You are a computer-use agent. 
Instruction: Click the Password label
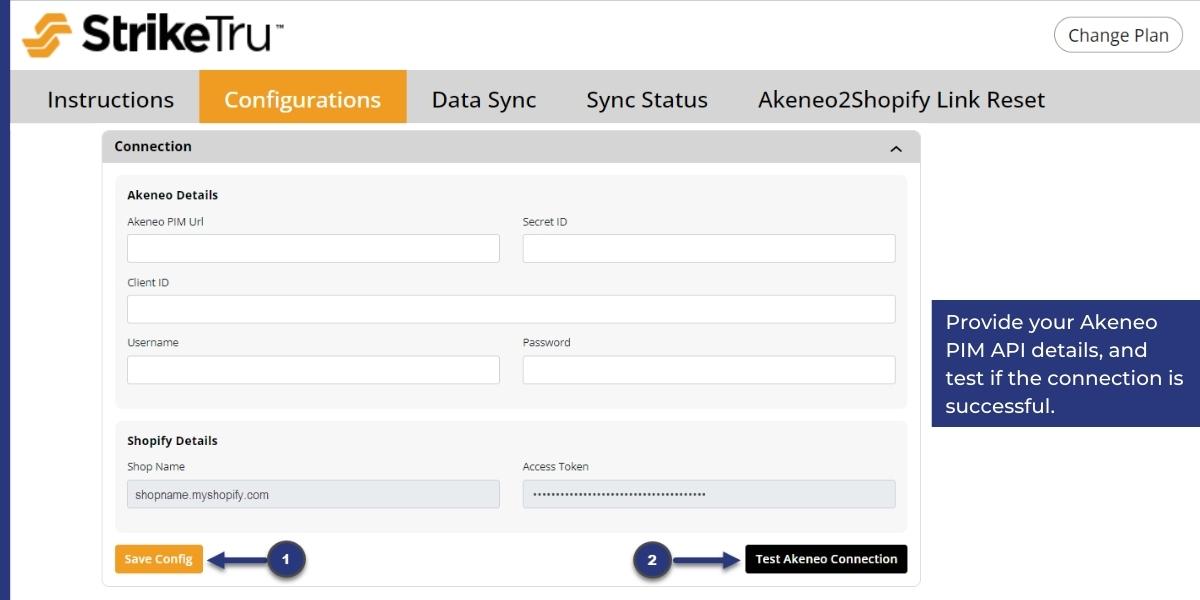547,343
